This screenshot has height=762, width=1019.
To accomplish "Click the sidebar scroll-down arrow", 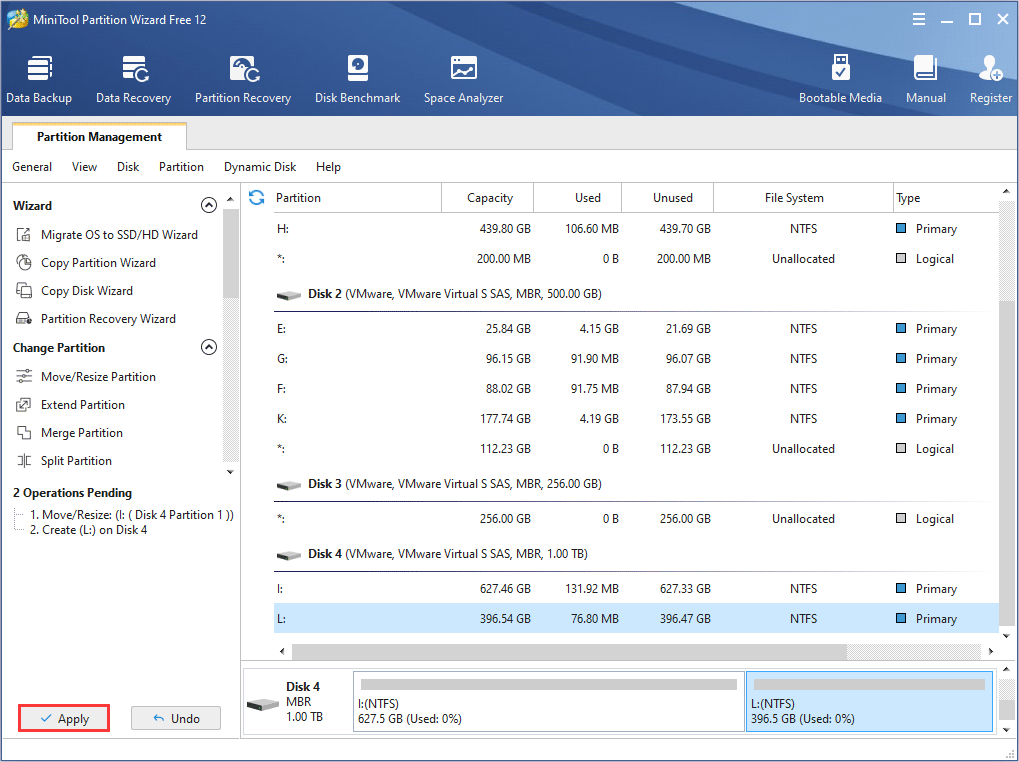I will [x=230, y=472].
